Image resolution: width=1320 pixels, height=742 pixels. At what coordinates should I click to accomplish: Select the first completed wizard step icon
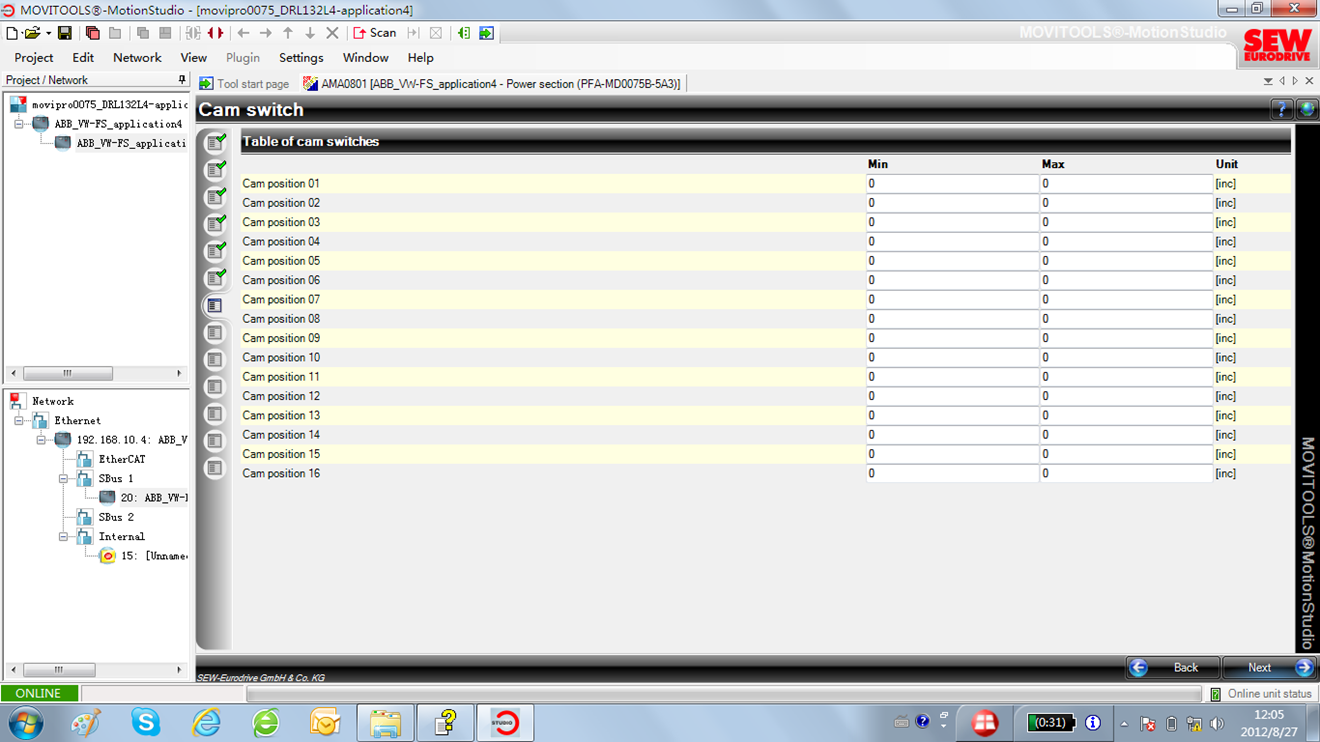[214, 144]
